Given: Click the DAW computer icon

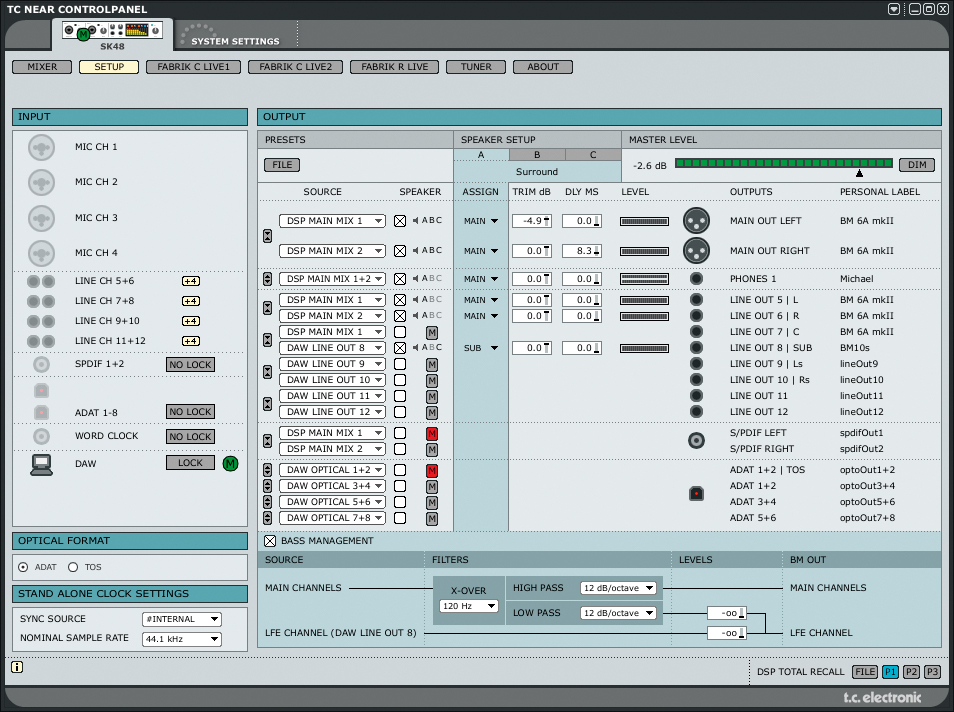Looking at the screenshot, I should [41, 464].
